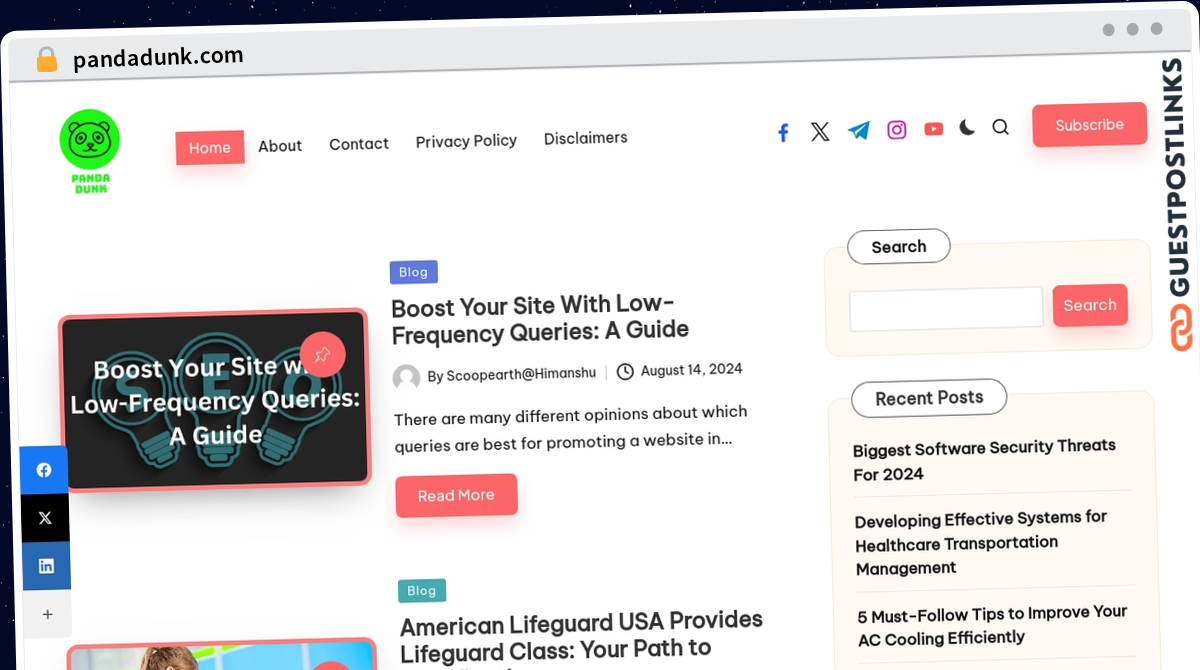1200x670 pixels.
Task: Click the sidebar search input field
Action: 946,309
